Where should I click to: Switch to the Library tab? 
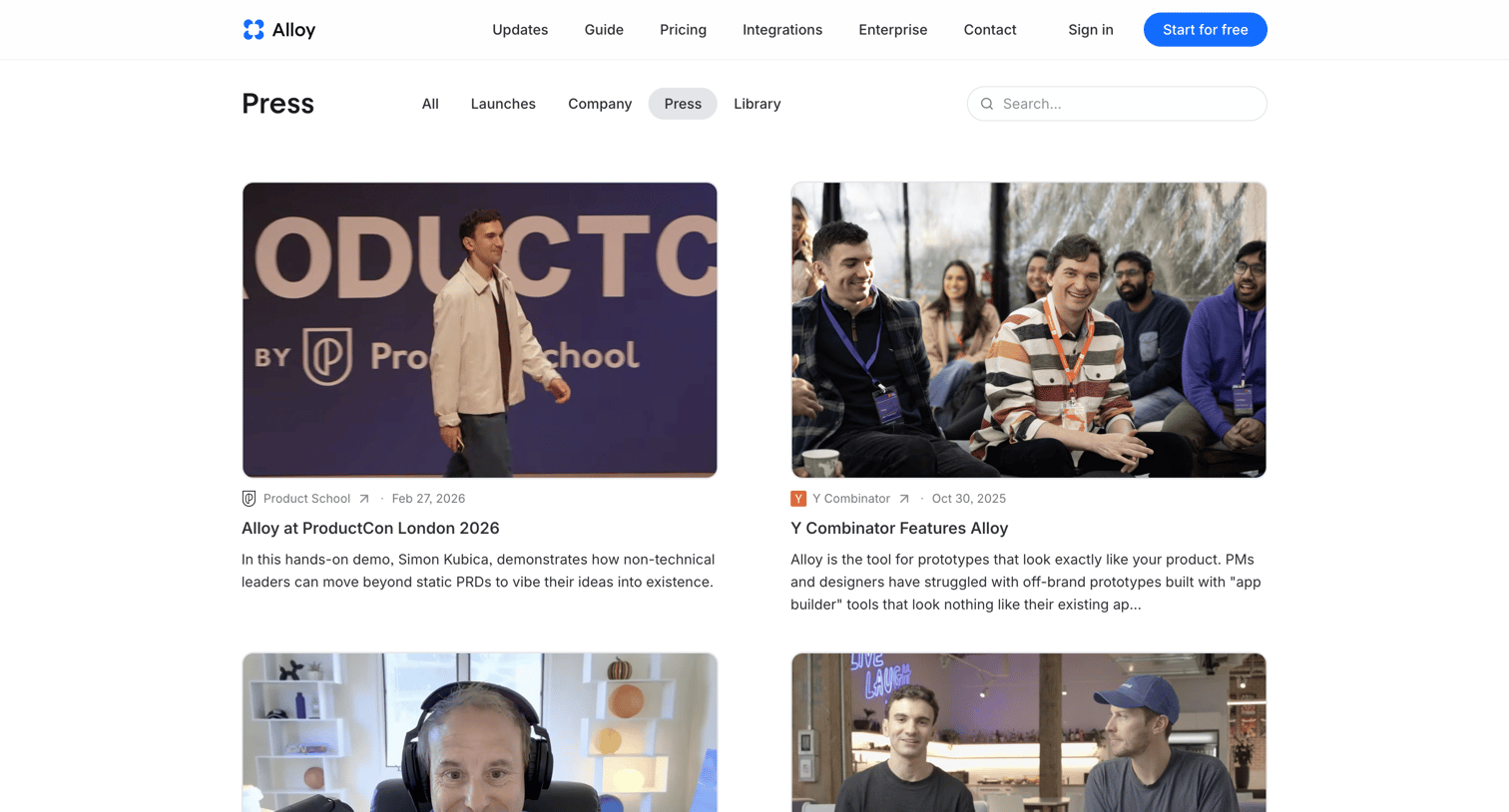[757, 104]
